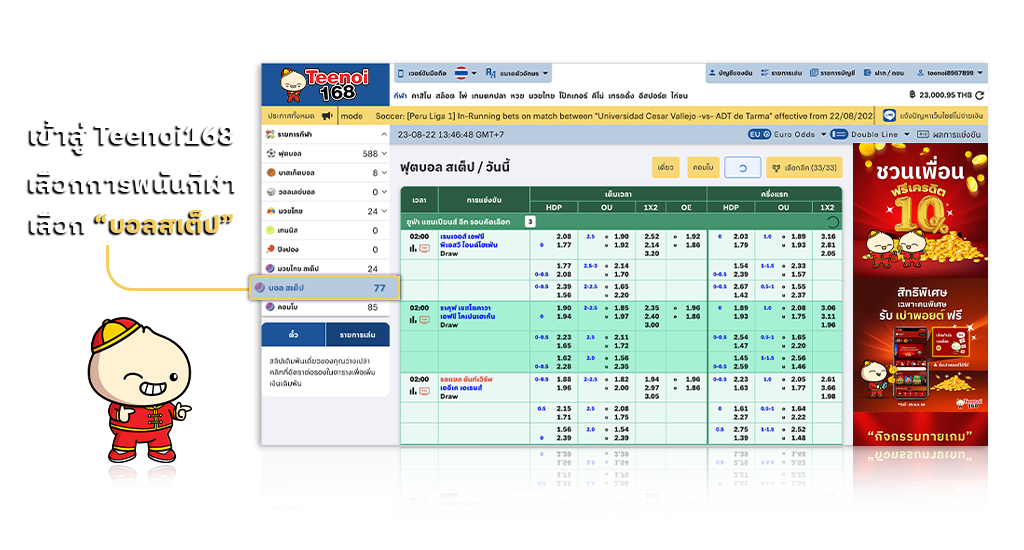Screen dimensions: 1024x550
Task: Click the football sport icon
Action: (x=270, y=154)
